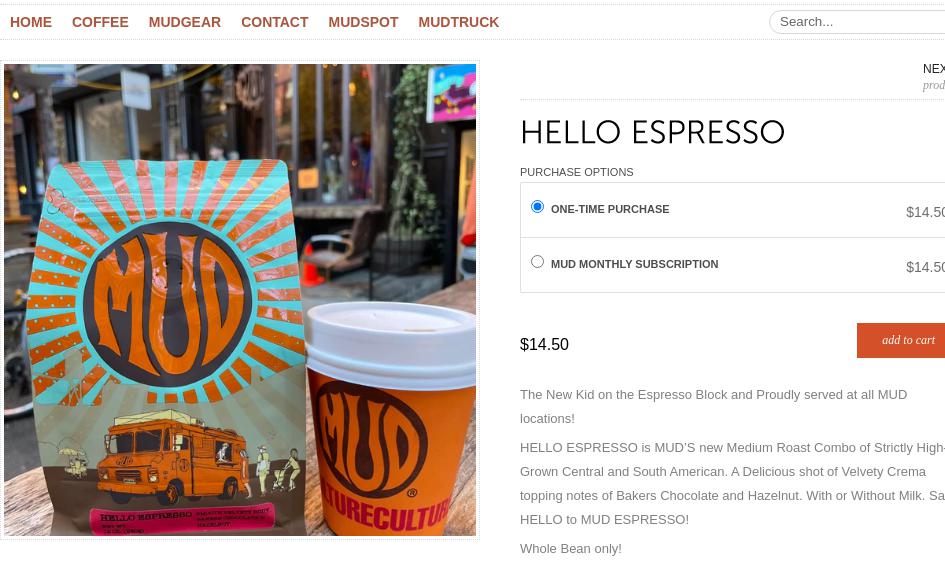Navigate to MUDSPOT
Screen dimensions: 945x565
point(363,22)
